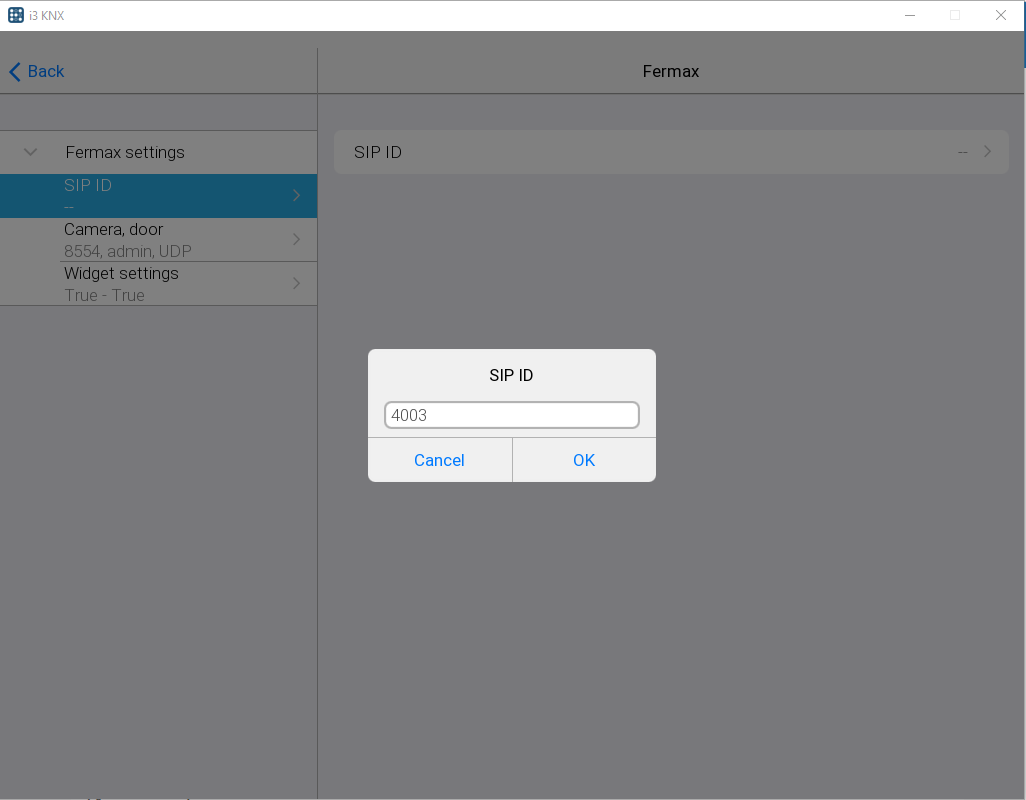Collapse the Fermax settings section chevron
The image size is (1026, 800).
[30, 152]
